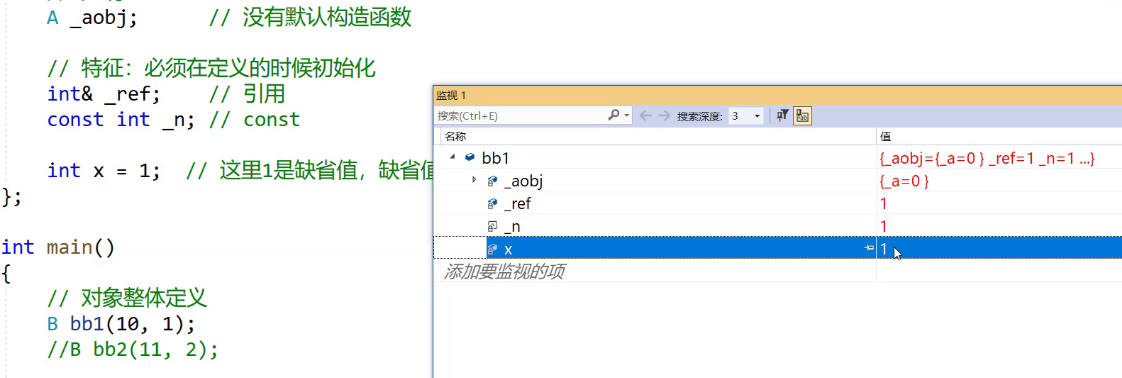This screenshot has width=1122, height=378.
Task: Click the value 1 of x
Action: [x=884, y=249]
